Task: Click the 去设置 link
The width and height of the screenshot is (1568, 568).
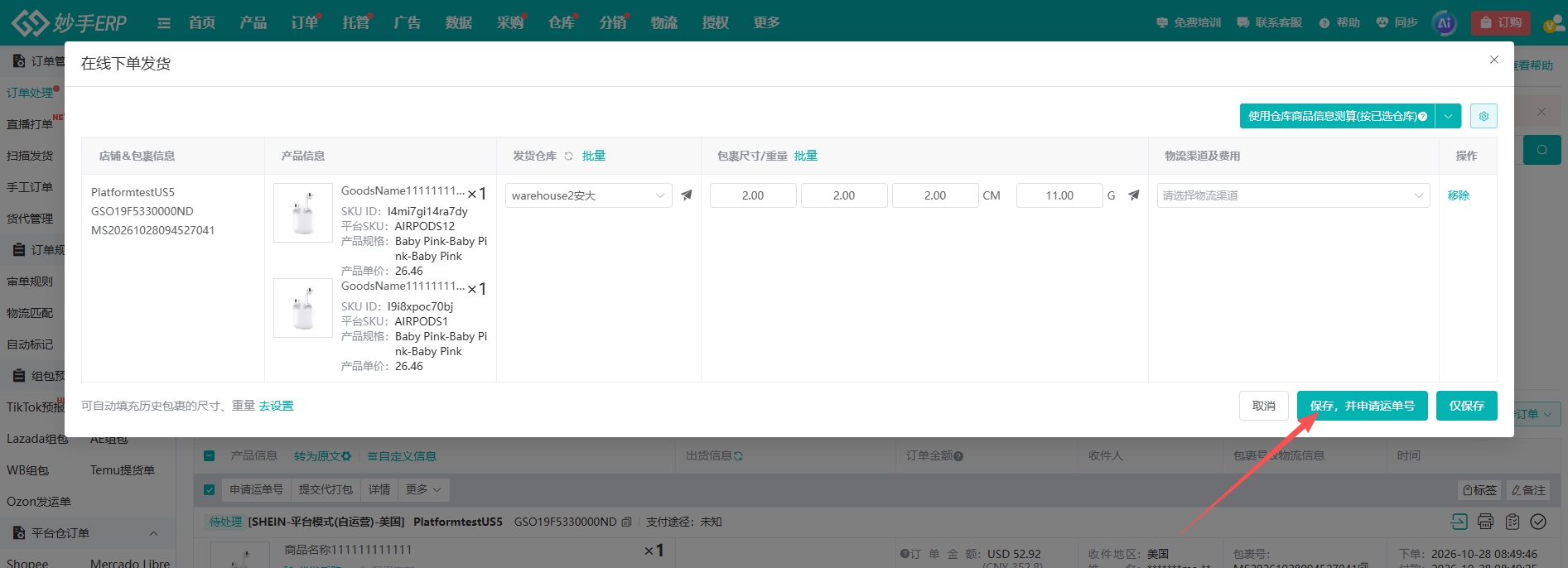Action: tap(276, 406)
